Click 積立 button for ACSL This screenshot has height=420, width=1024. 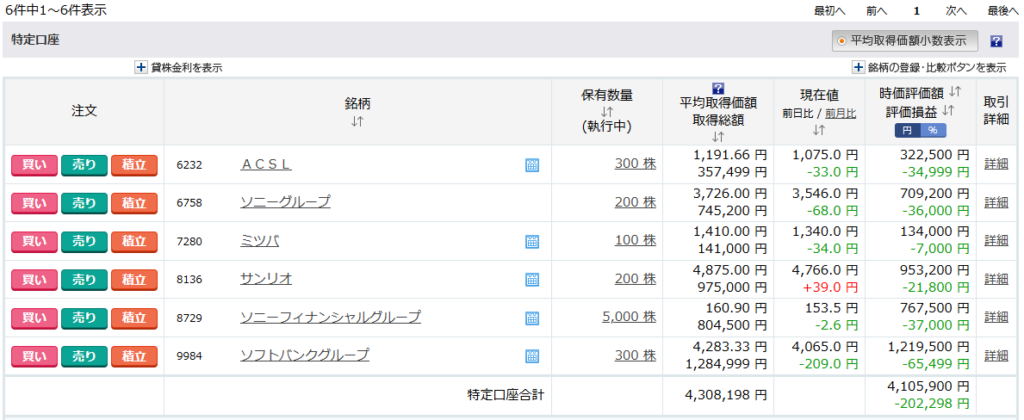point(134,165)
